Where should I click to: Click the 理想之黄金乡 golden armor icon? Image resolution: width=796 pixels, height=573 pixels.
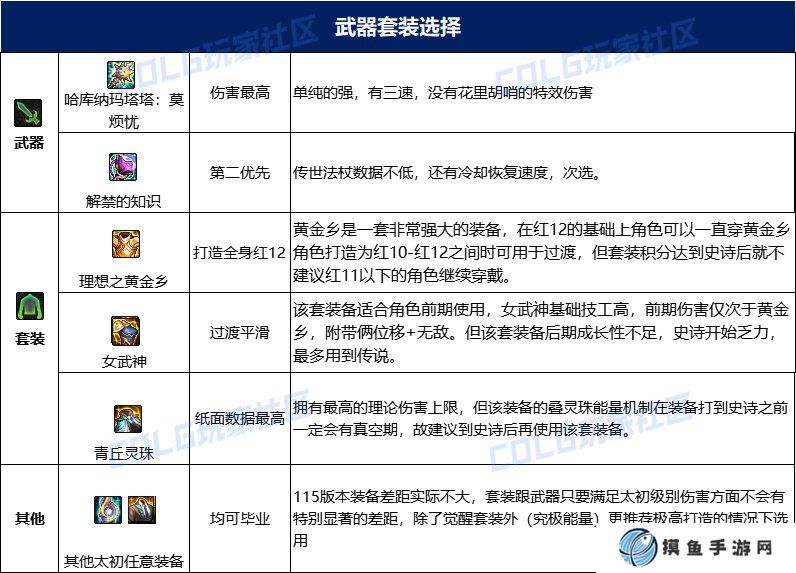[x=126, y=244]
